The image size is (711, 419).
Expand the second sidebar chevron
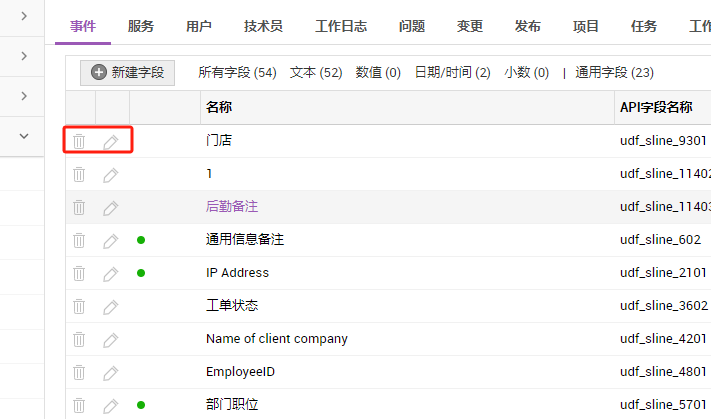click(23, 57)
